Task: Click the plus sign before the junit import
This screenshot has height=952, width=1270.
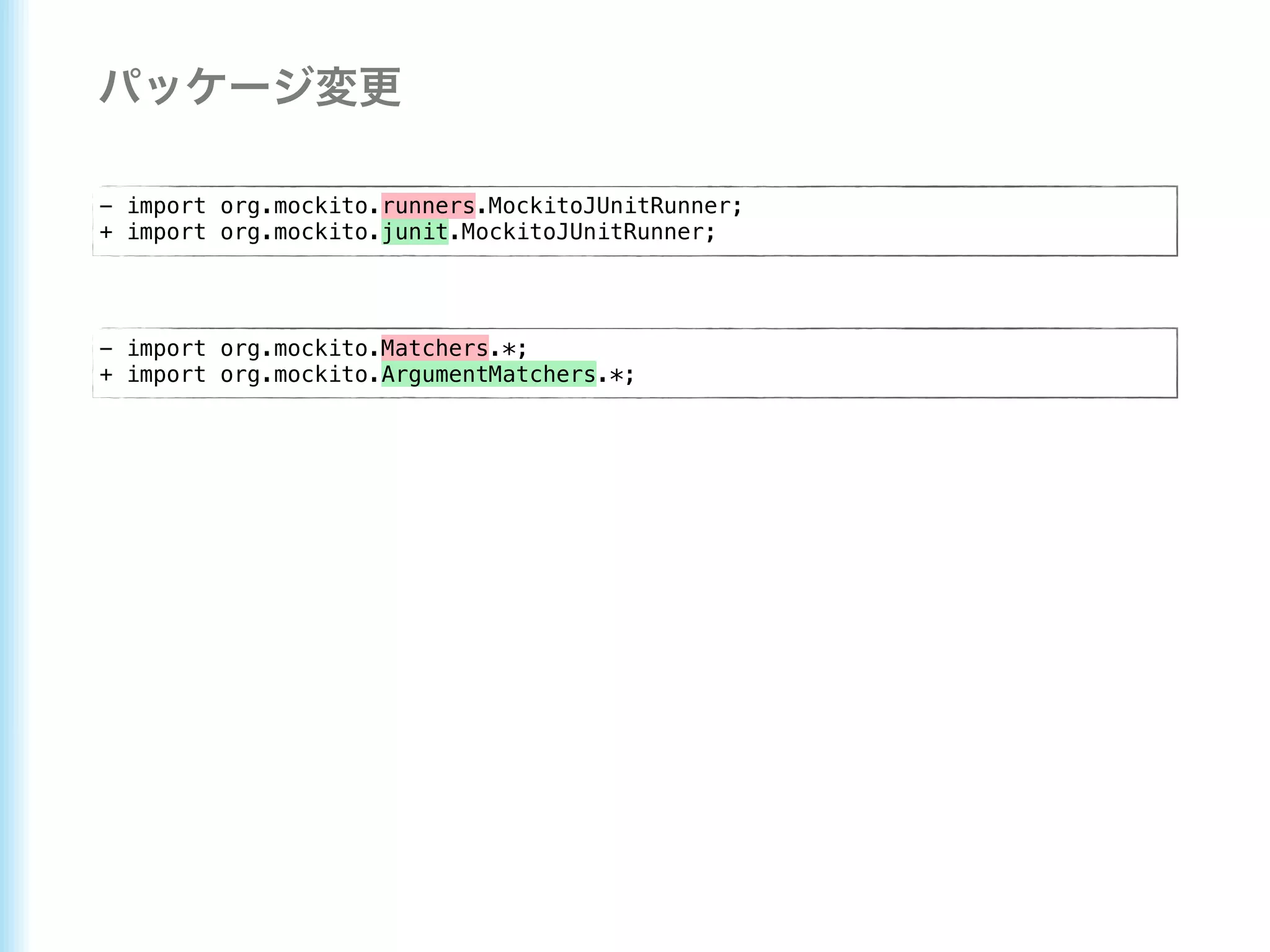Action: coord(106,232)
